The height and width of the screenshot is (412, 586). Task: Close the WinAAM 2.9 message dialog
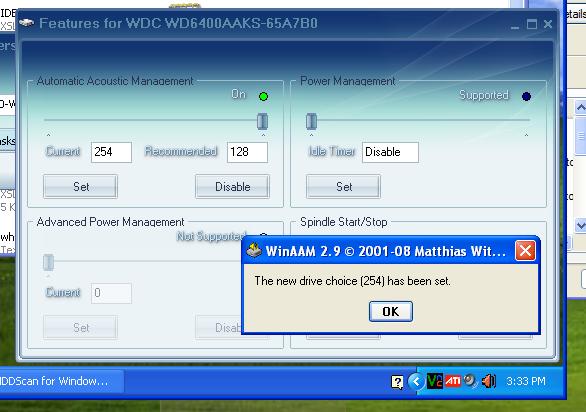click(525, 250)
